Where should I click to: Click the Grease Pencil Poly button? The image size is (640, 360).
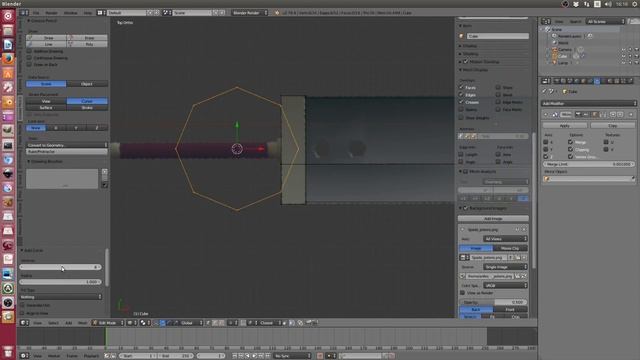pos(87,44)
